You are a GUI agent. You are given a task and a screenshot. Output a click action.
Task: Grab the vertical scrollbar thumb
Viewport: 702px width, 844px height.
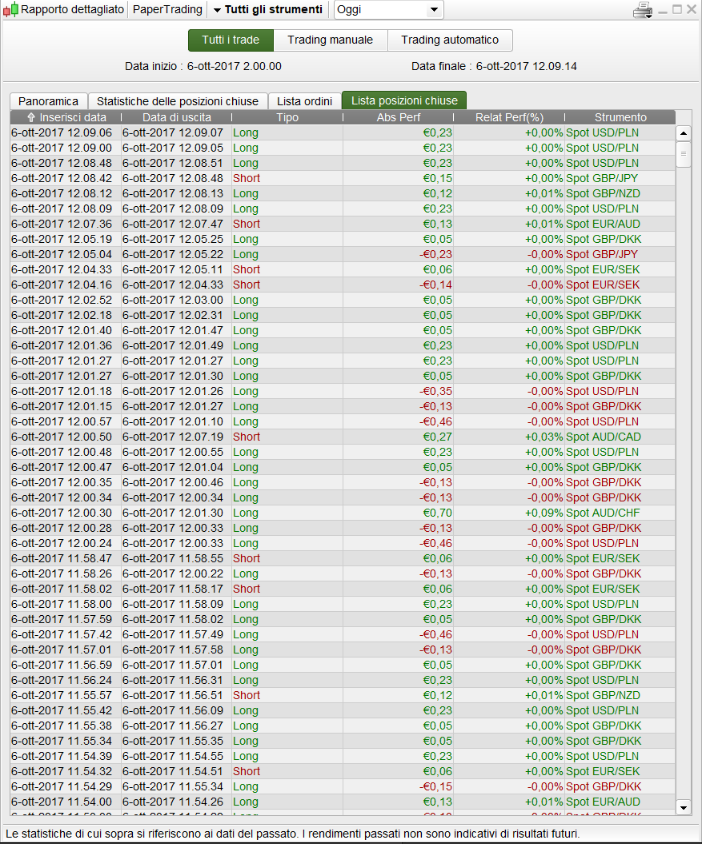[684, 154]
